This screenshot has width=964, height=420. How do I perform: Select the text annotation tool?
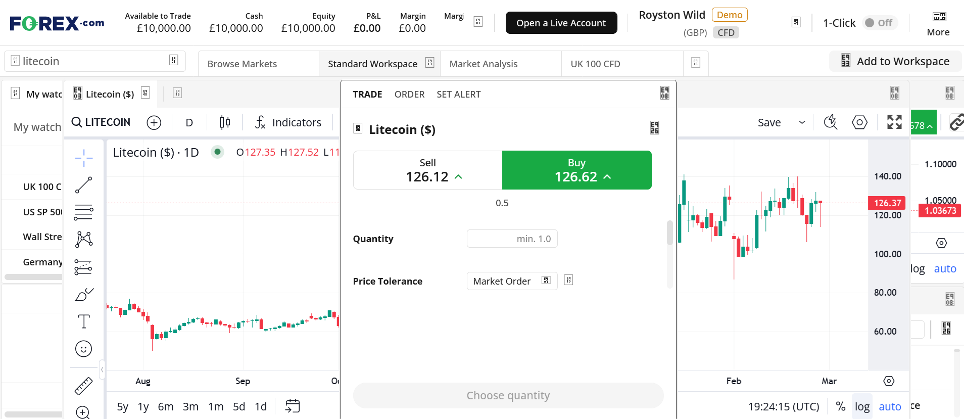(x=84, y=321)
